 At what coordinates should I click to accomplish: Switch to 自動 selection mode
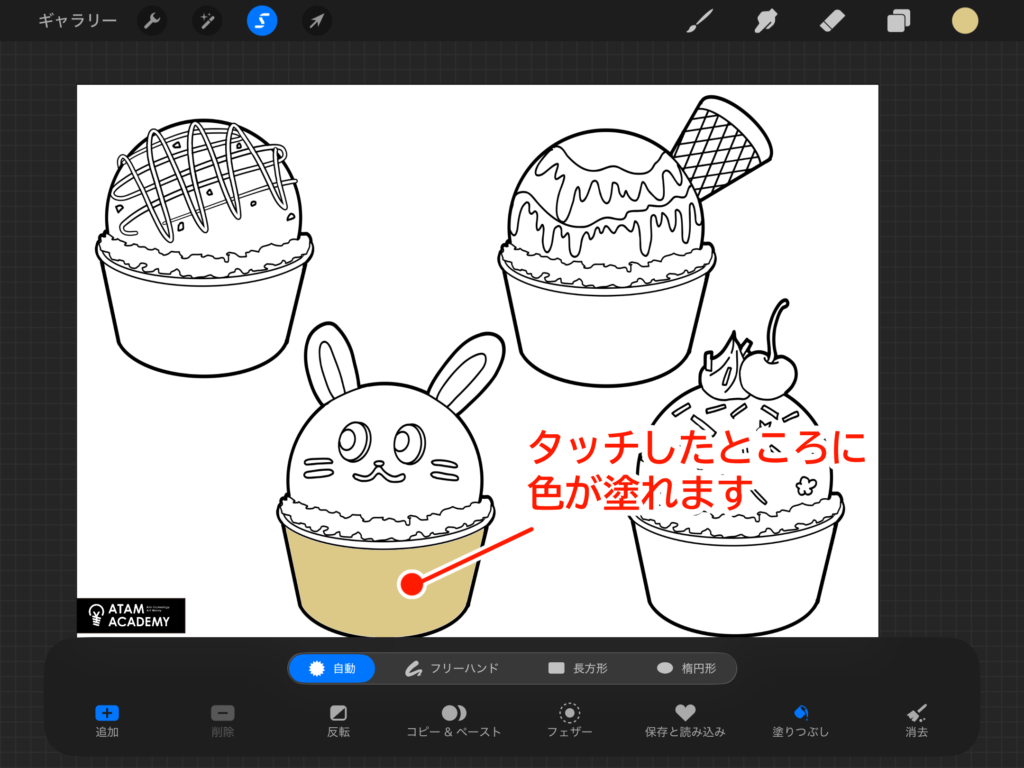[332, 668]
